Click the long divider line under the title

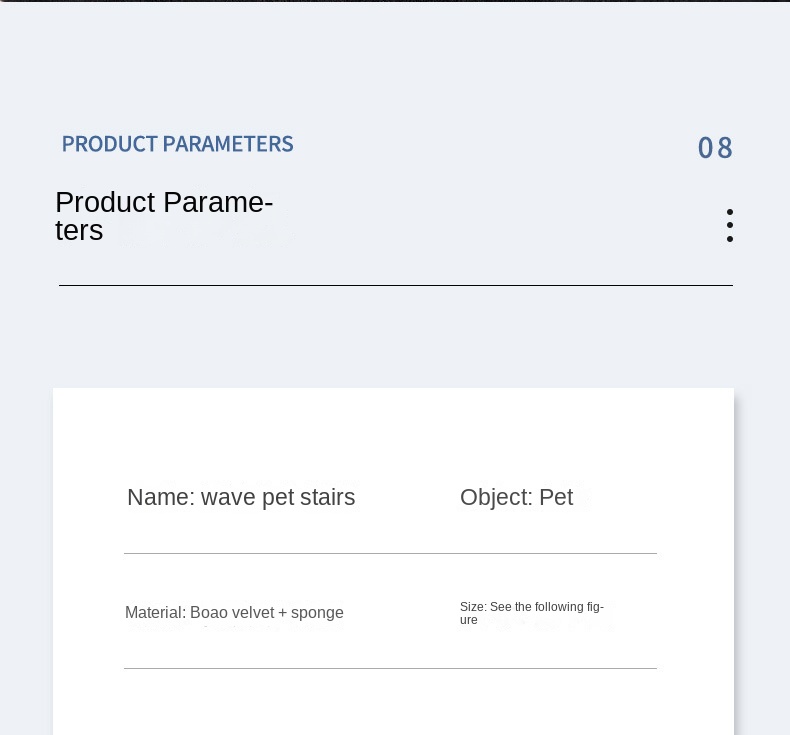point(395,286)
